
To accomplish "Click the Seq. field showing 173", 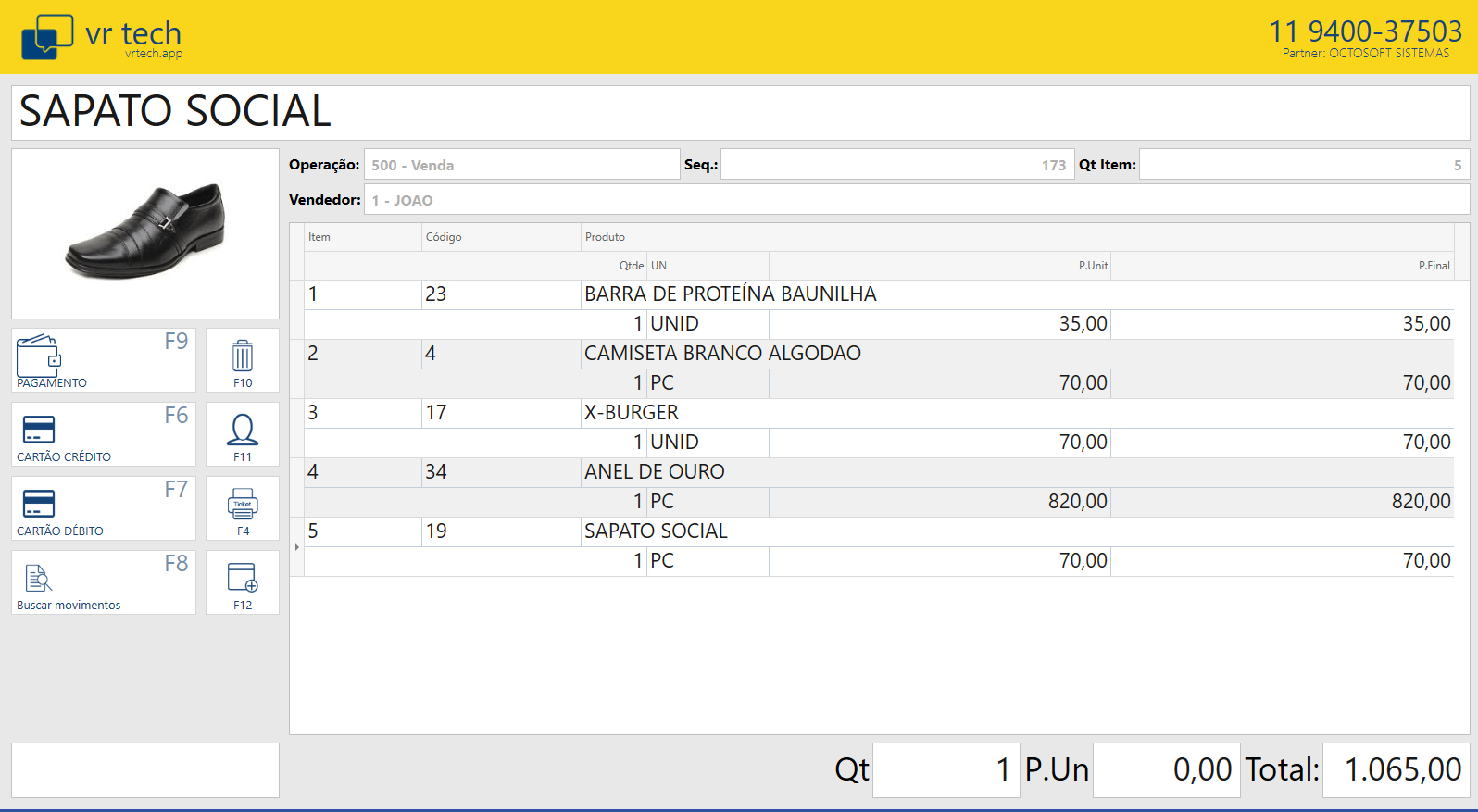I will click(896, 165).
